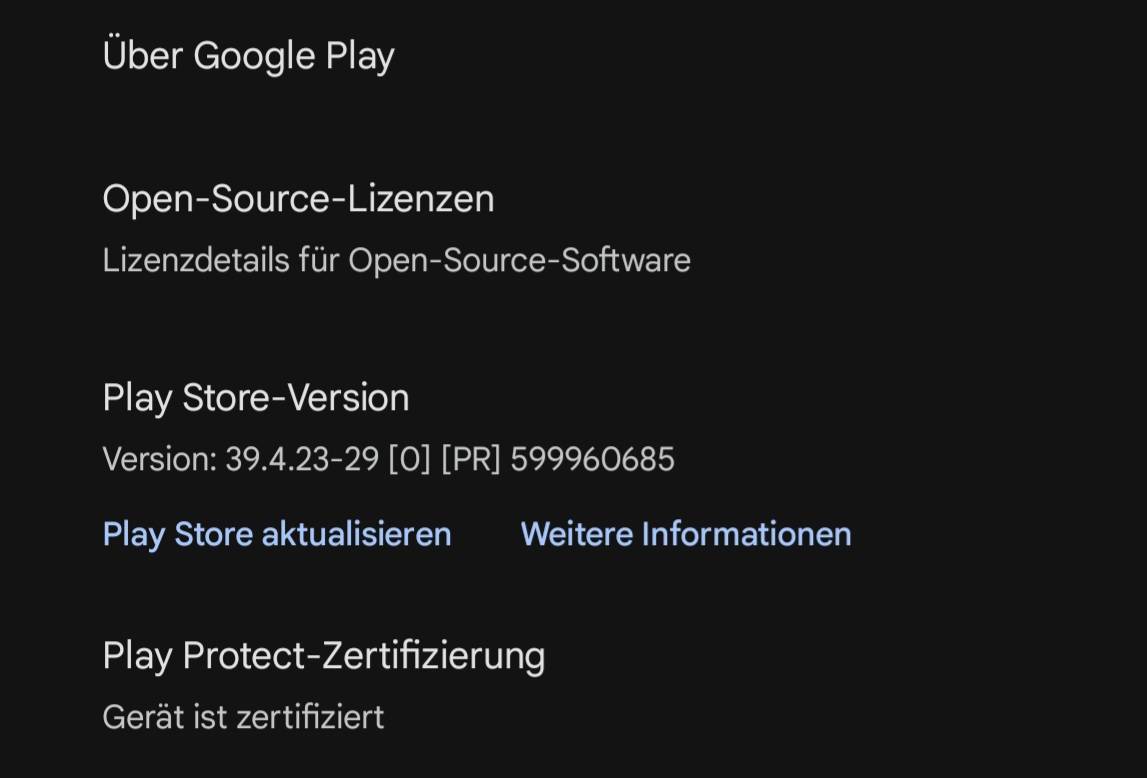Click the build number 599960685
Viewport: 1147px width, 778px height.
pyautogui.click(x=592, y=460)
